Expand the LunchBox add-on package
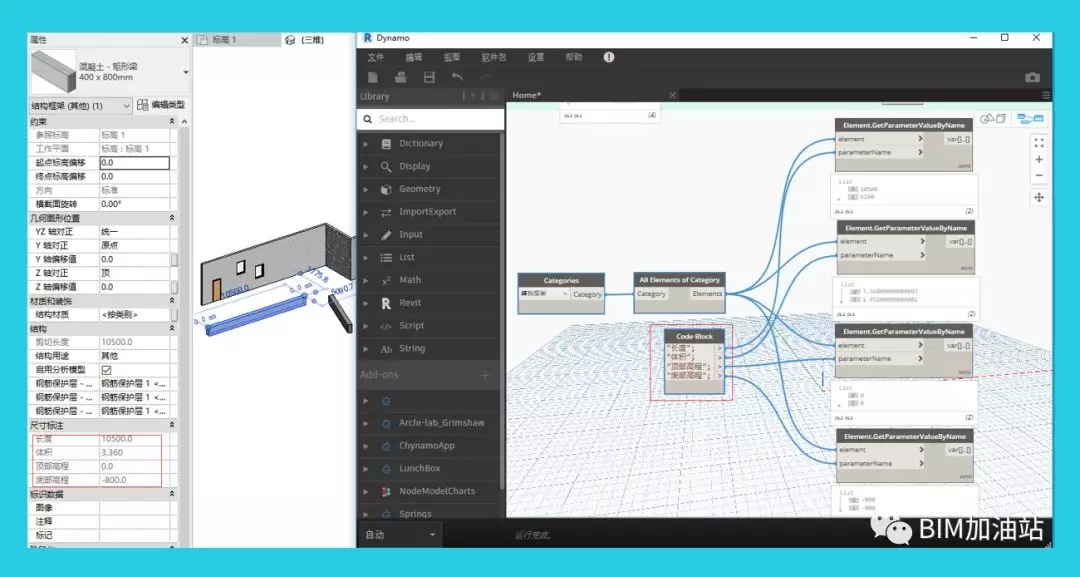1080x577 pixels. pos(419,468)
